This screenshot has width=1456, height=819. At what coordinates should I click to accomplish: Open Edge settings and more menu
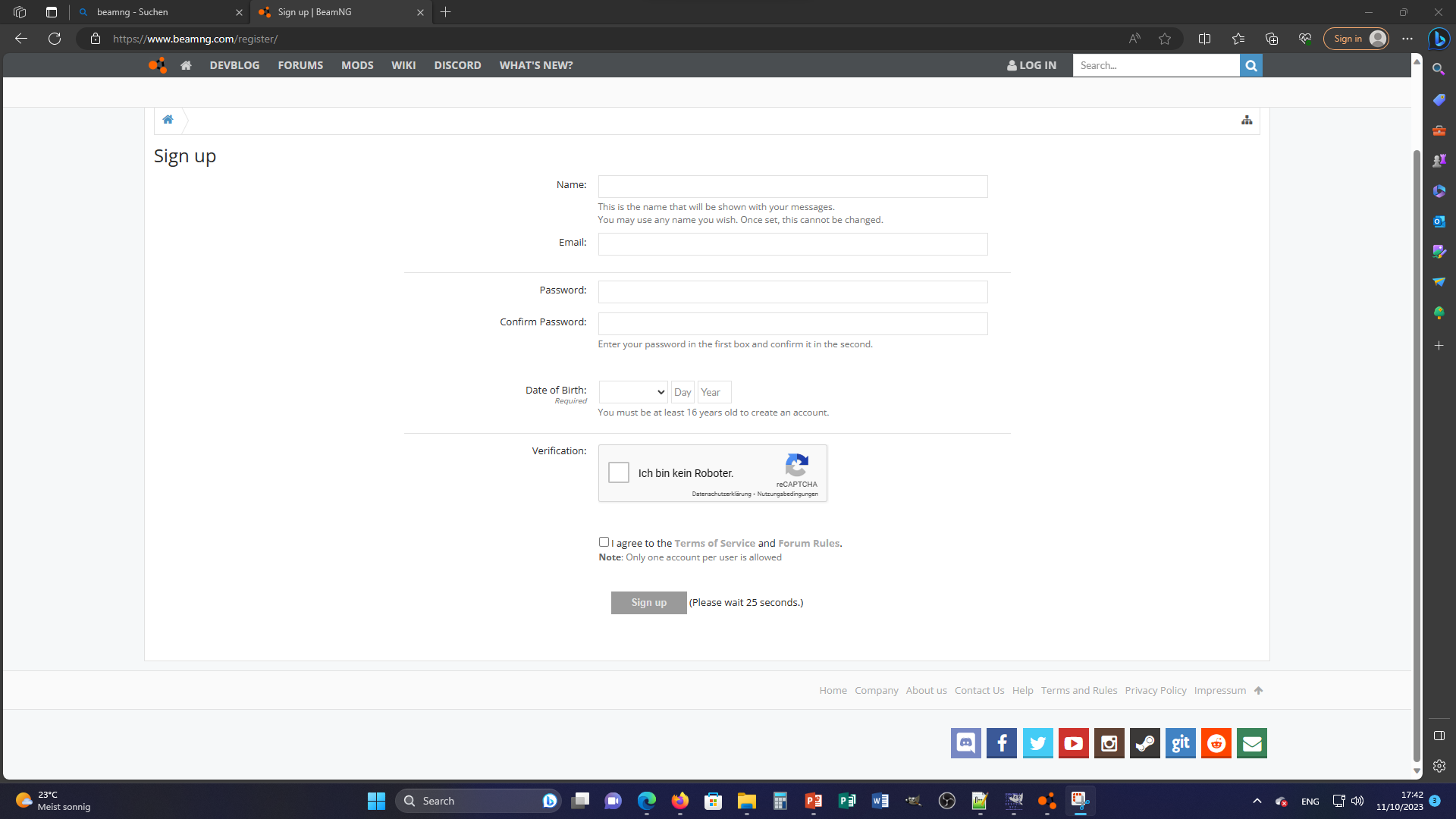click(x=1407, y=39)
